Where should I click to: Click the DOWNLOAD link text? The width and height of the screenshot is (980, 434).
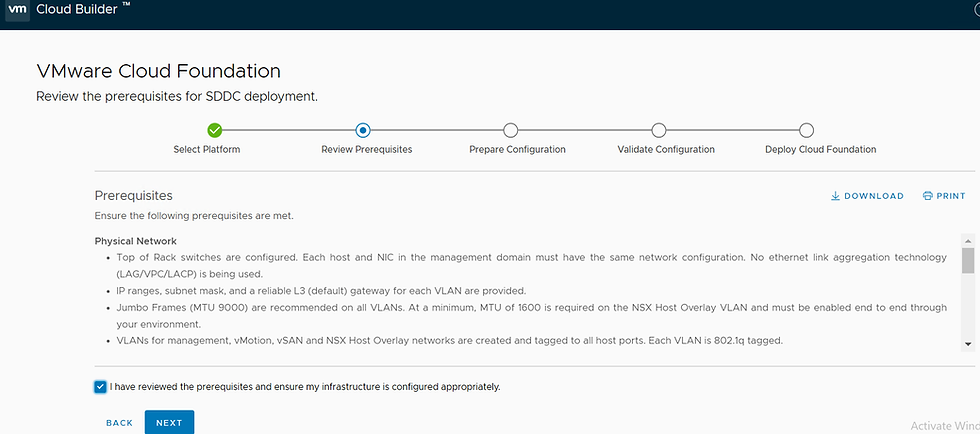[x=874, y=196]
